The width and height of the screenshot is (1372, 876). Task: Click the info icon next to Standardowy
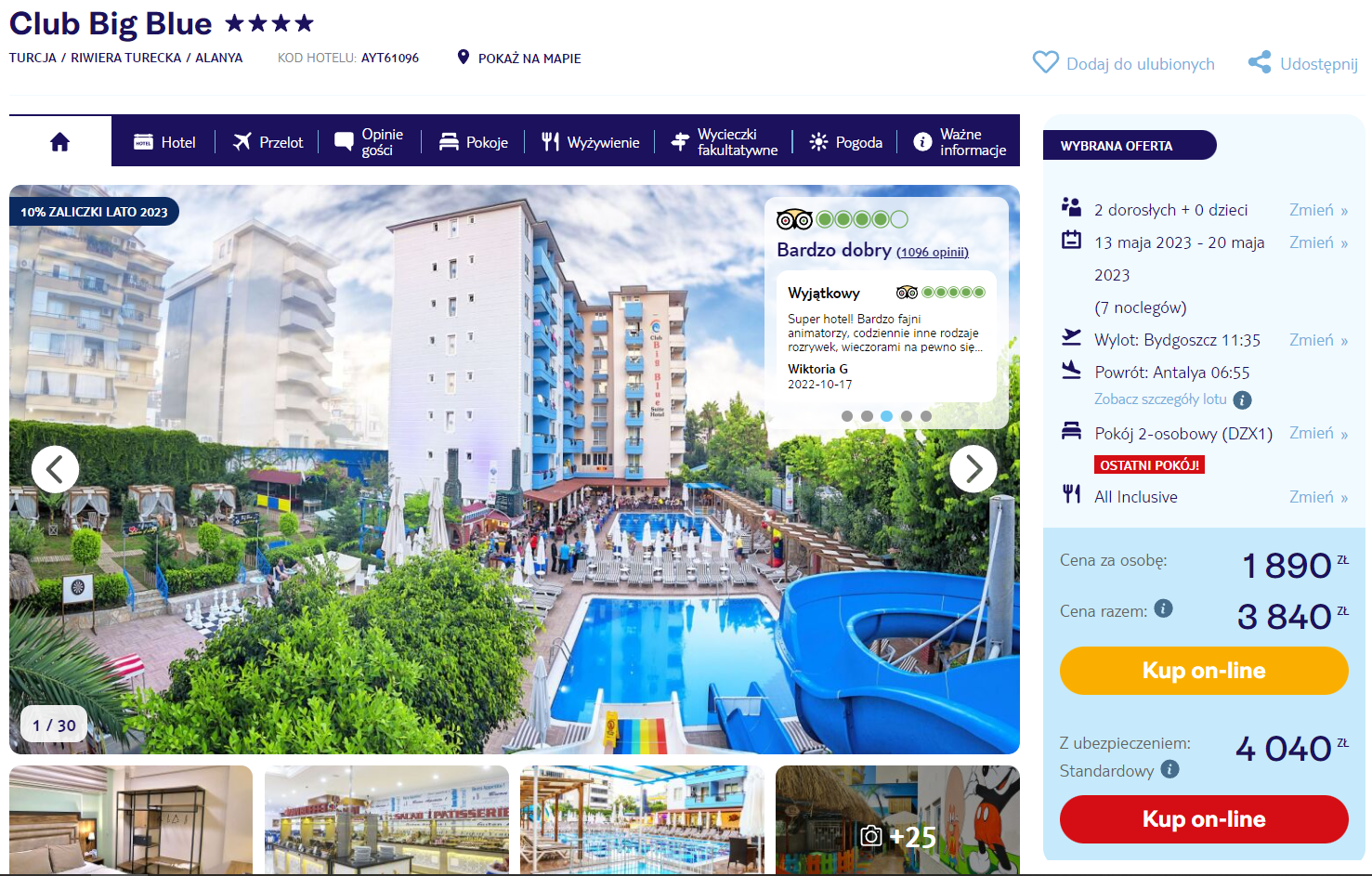1170,769
